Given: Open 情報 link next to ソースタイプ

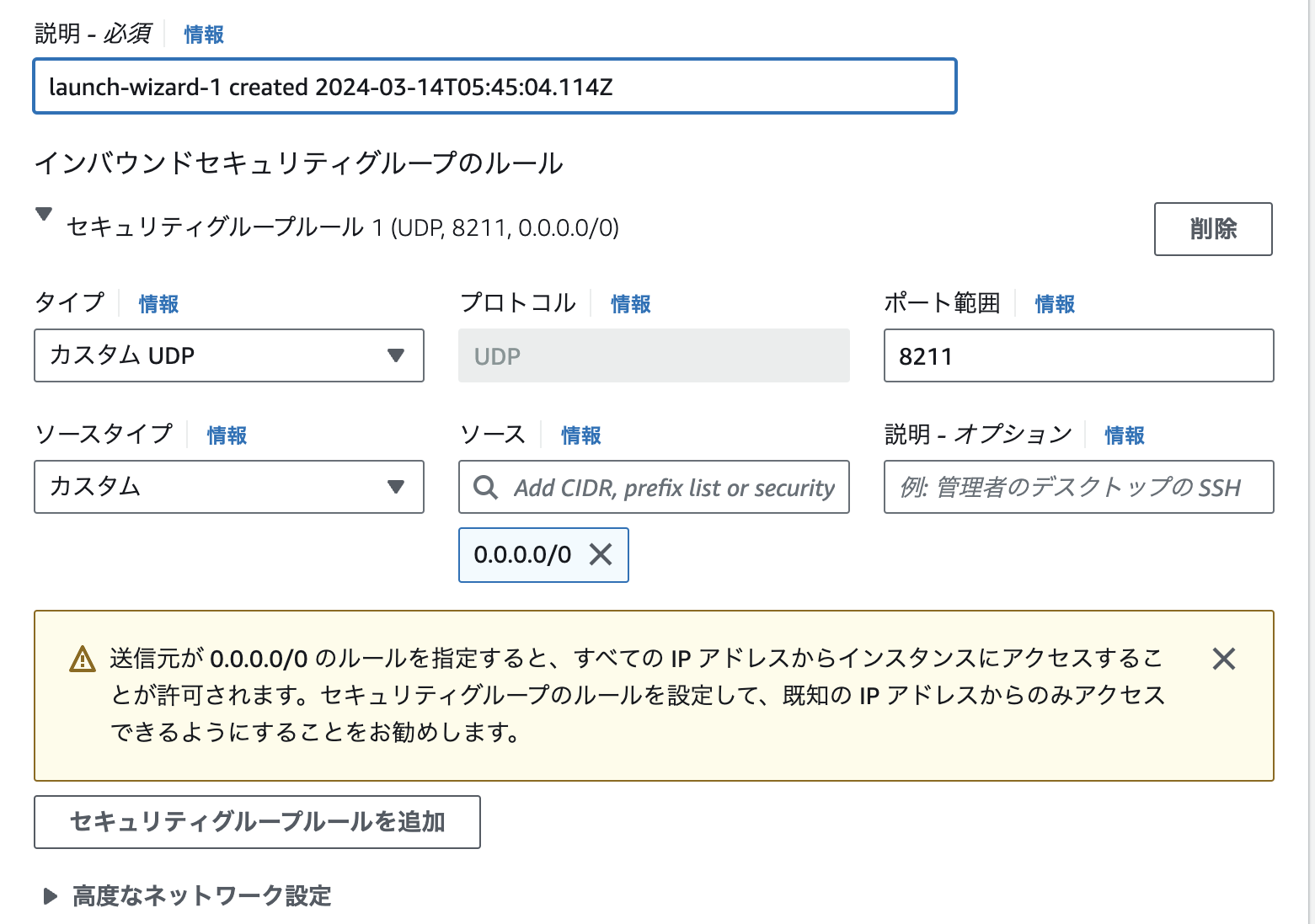Looking at the screenshot, I should pyautogui.click(x=227, y=435).
